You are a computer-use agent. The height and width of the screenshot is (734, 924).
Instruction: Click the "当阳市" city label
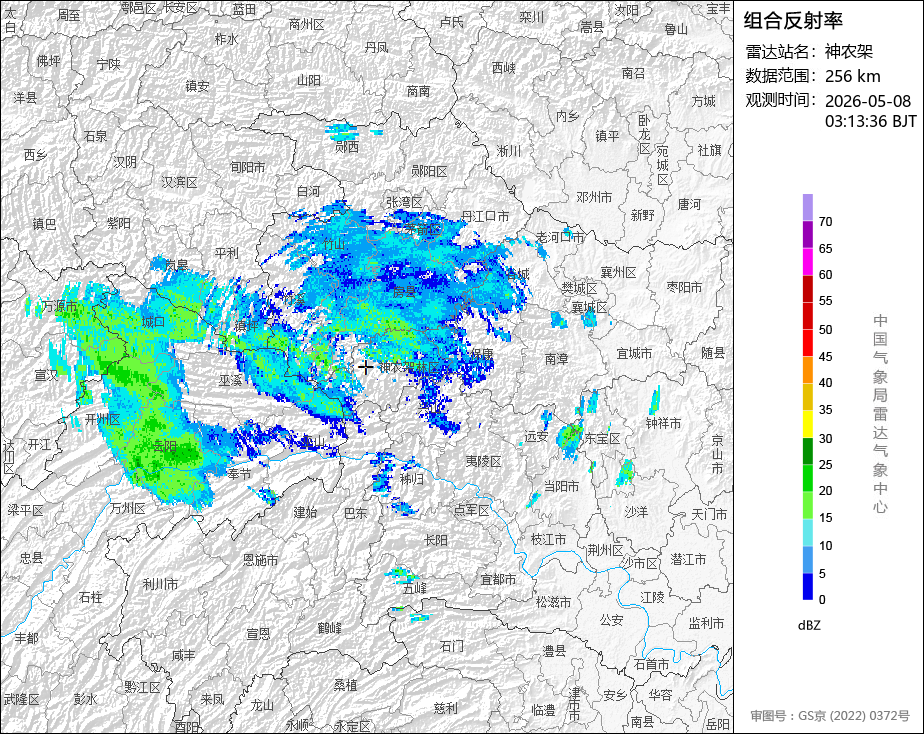[561, 487]
